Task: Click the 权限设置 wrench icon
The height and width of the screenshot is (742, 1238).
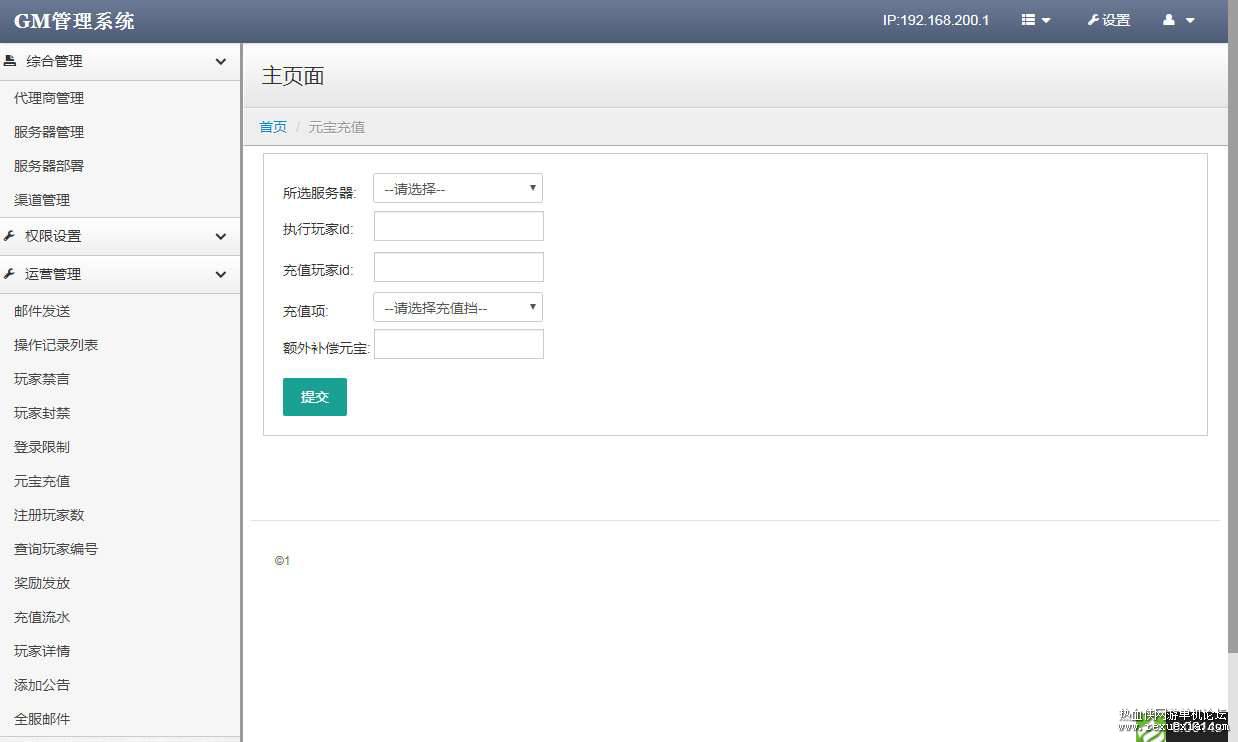Action: point(10,236)
